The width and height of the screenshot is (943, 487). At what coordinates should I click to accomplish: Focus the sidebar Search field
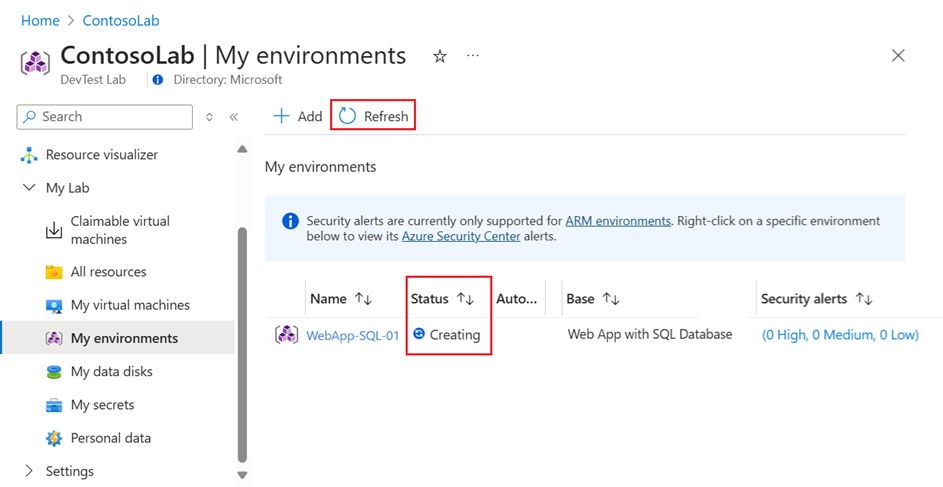pyautogui.click(x=105, y=117)
